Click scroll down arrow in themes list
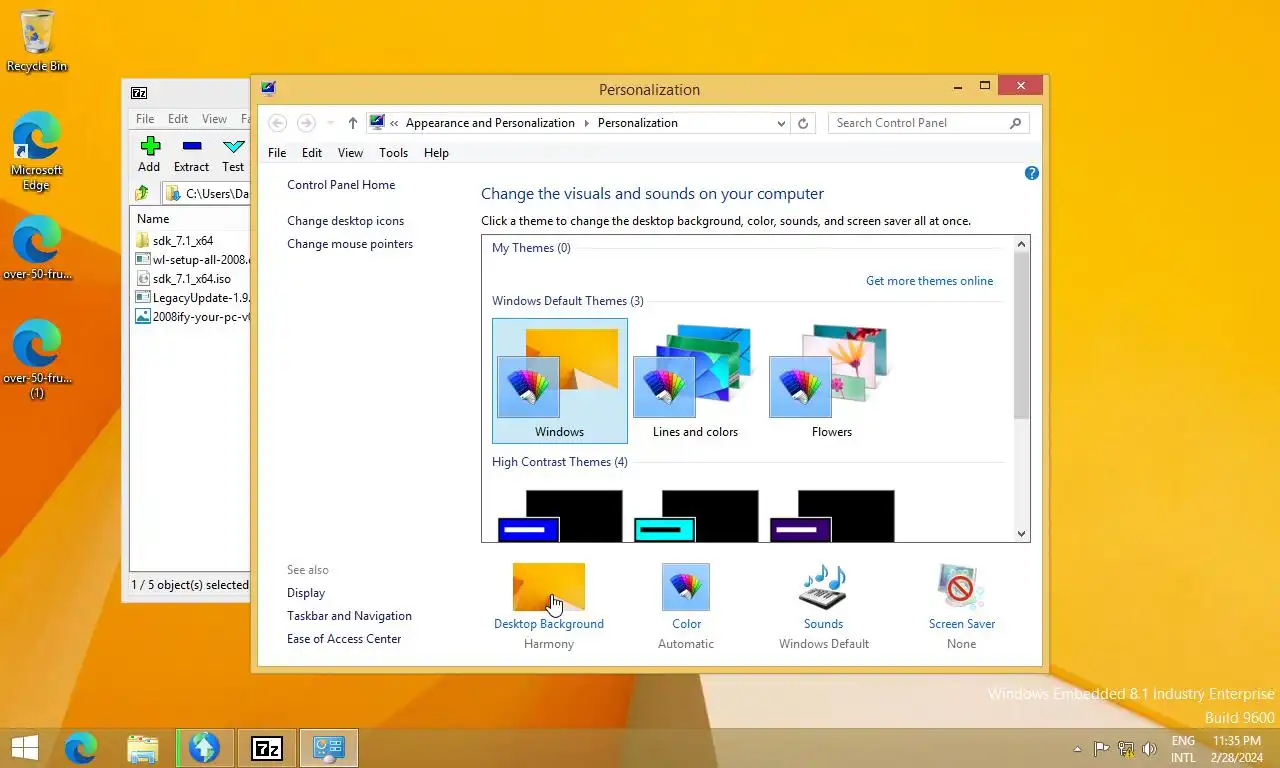Viewport: 1280px width, 768px height. pyautogui.click(x=1022, y=534)
